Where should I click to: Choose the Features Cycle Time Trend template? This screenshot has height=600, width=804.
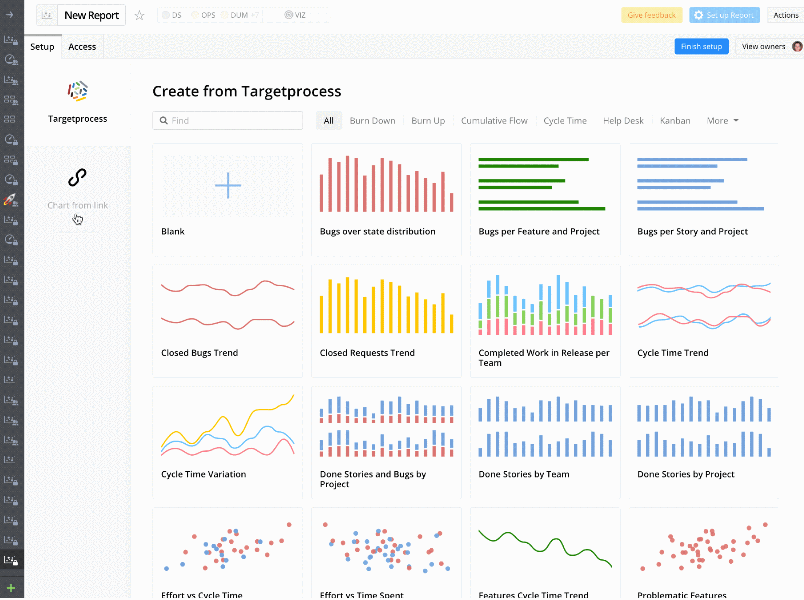[x=545, y=553]
